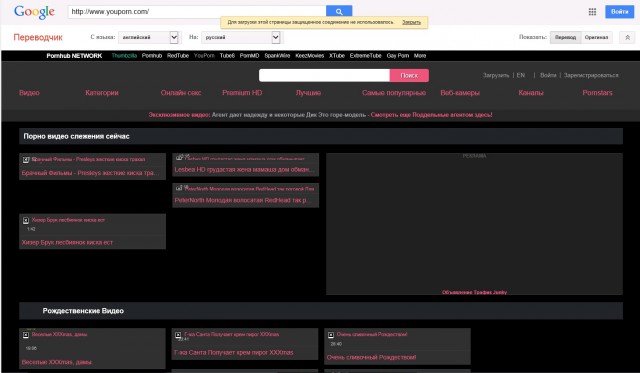Open the Лучшие navigation tab

[308, 93]
